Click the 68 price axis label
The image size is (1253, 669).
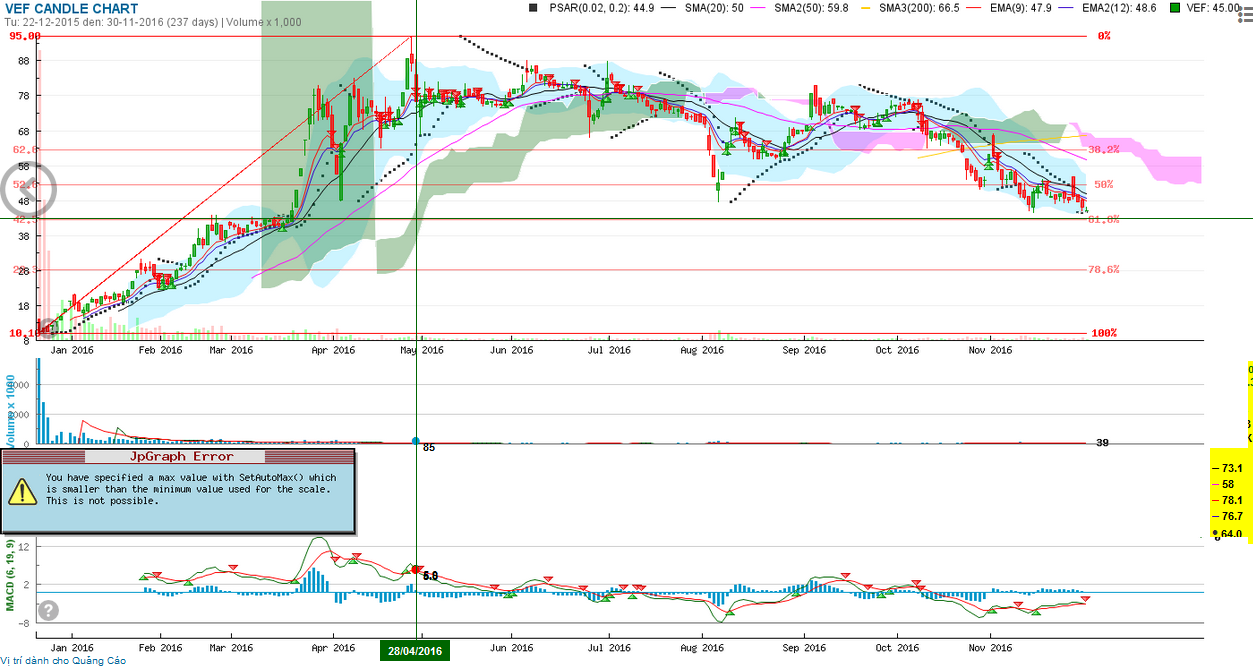pos(23,131)
